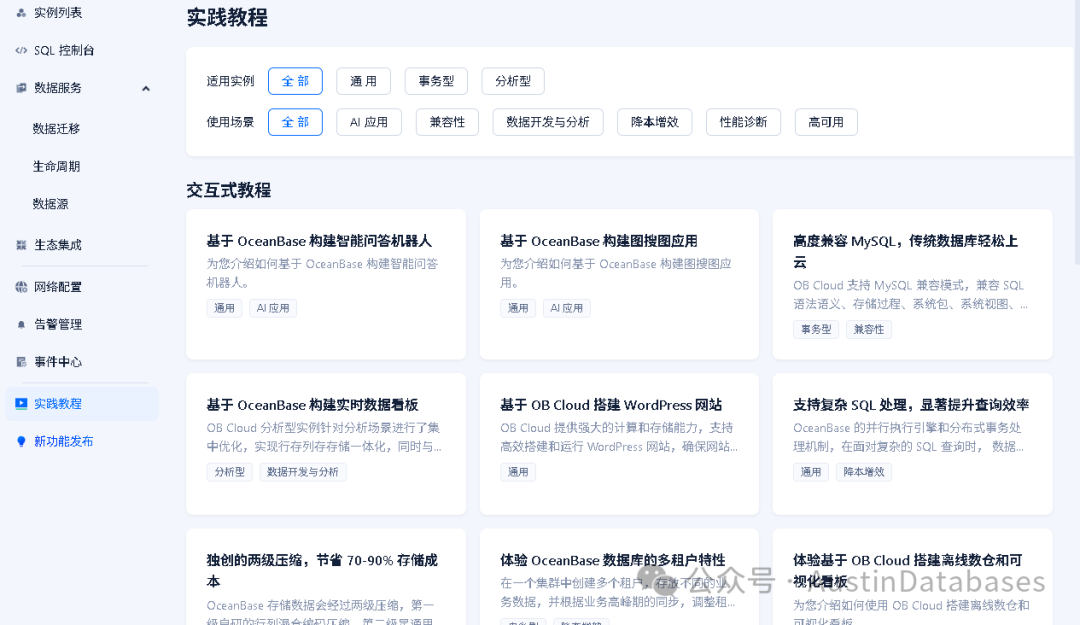Screen dimensions: 1080x625
Task: Open 构建智能问答机器人 tutorial card
Action: (326, 284)
